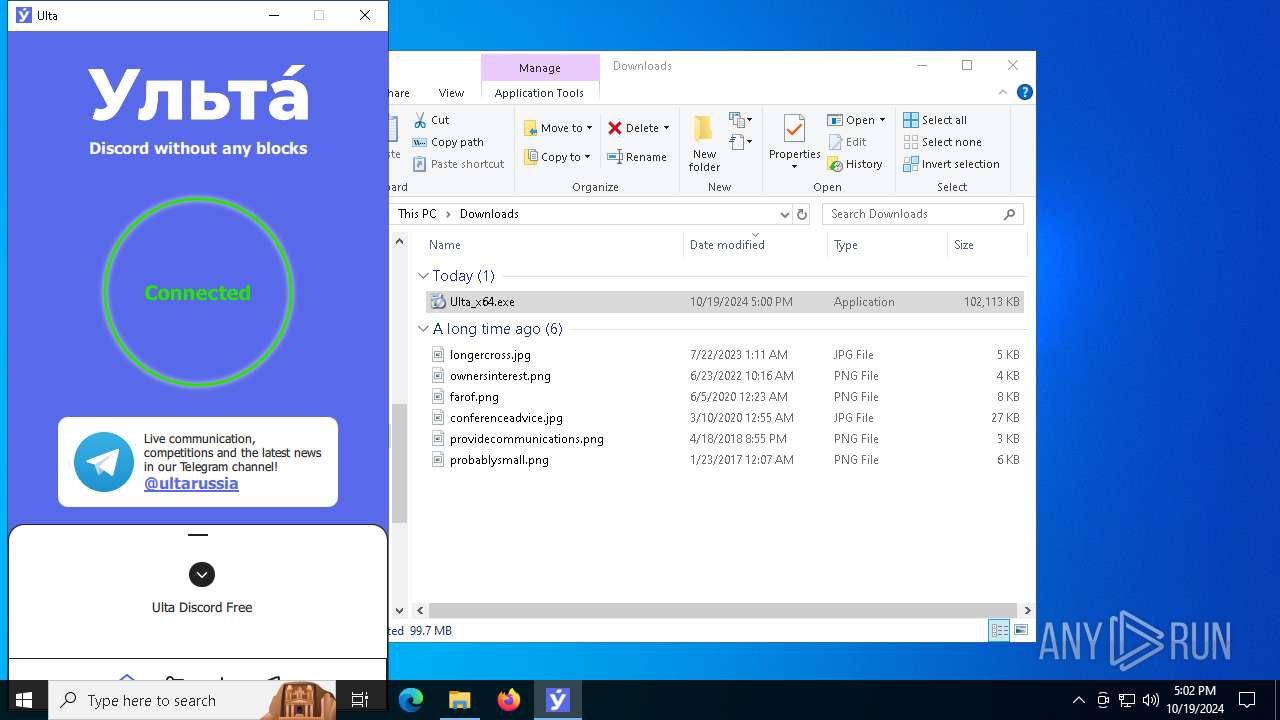Open the Delete options dropdown arrow
Viewport: 1280px width, 720px height.
[666, 128]
